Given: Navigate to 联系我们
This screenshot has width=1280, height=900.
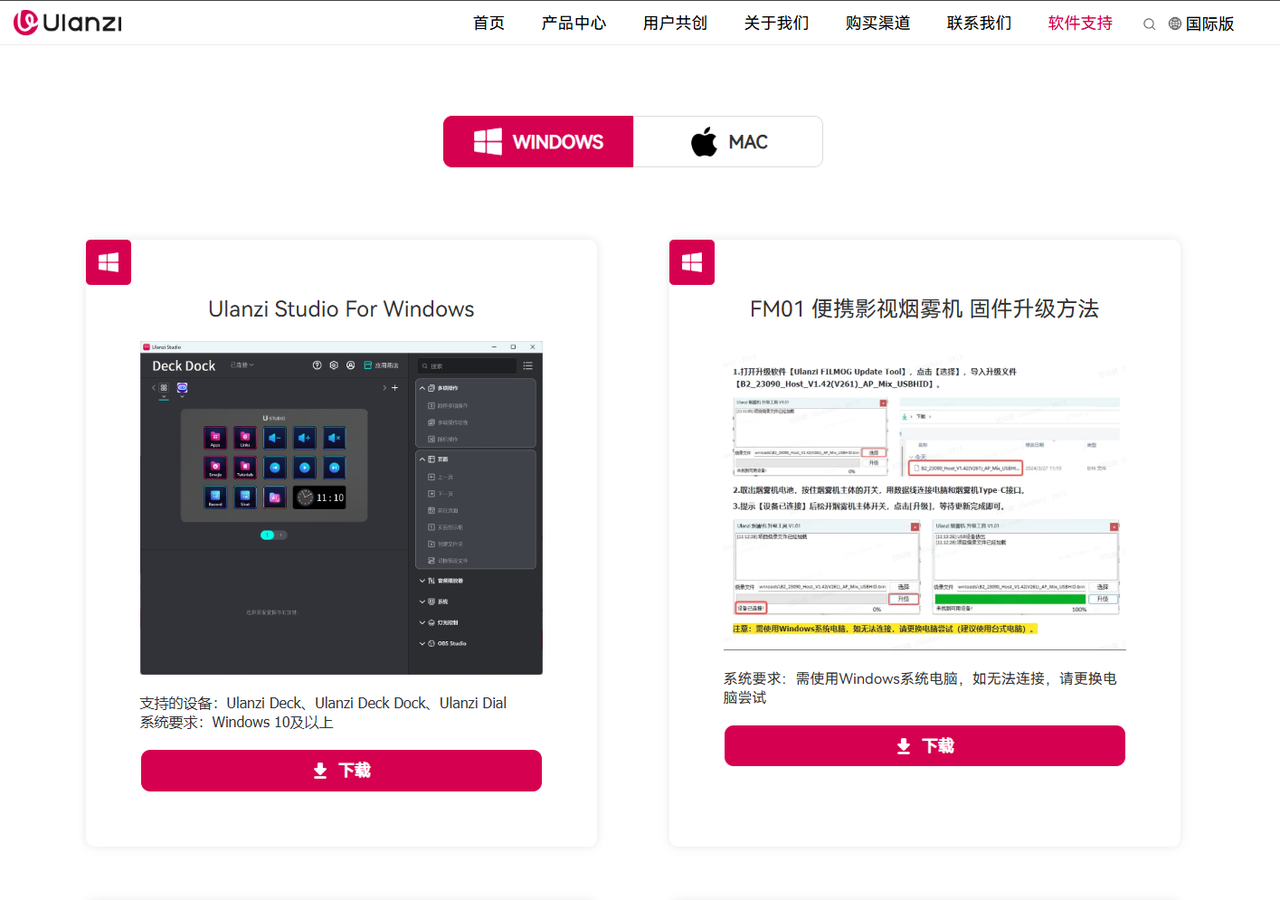Looking at the screenshot, I should point(979,23).
